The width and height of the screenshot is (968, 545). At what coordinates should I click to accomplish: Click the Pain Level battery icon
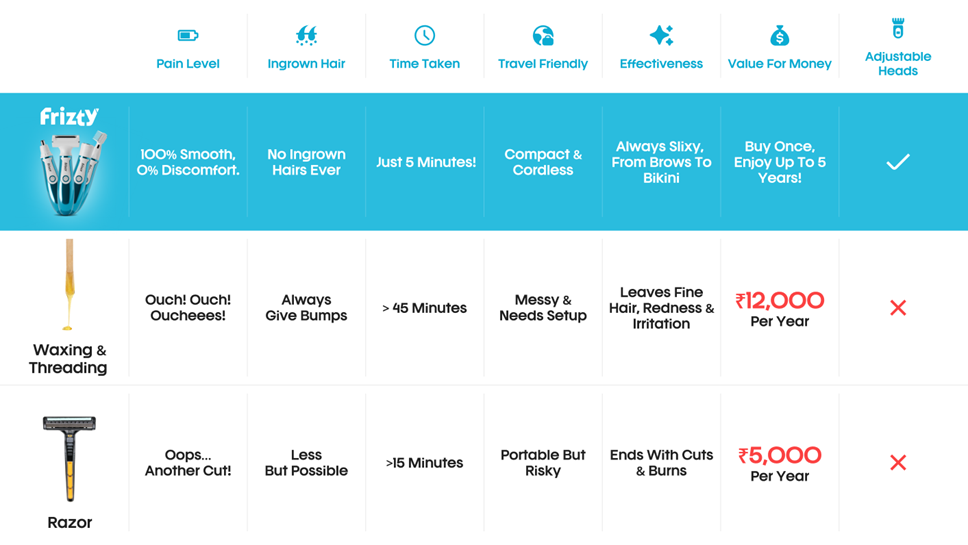pos(188,36)
